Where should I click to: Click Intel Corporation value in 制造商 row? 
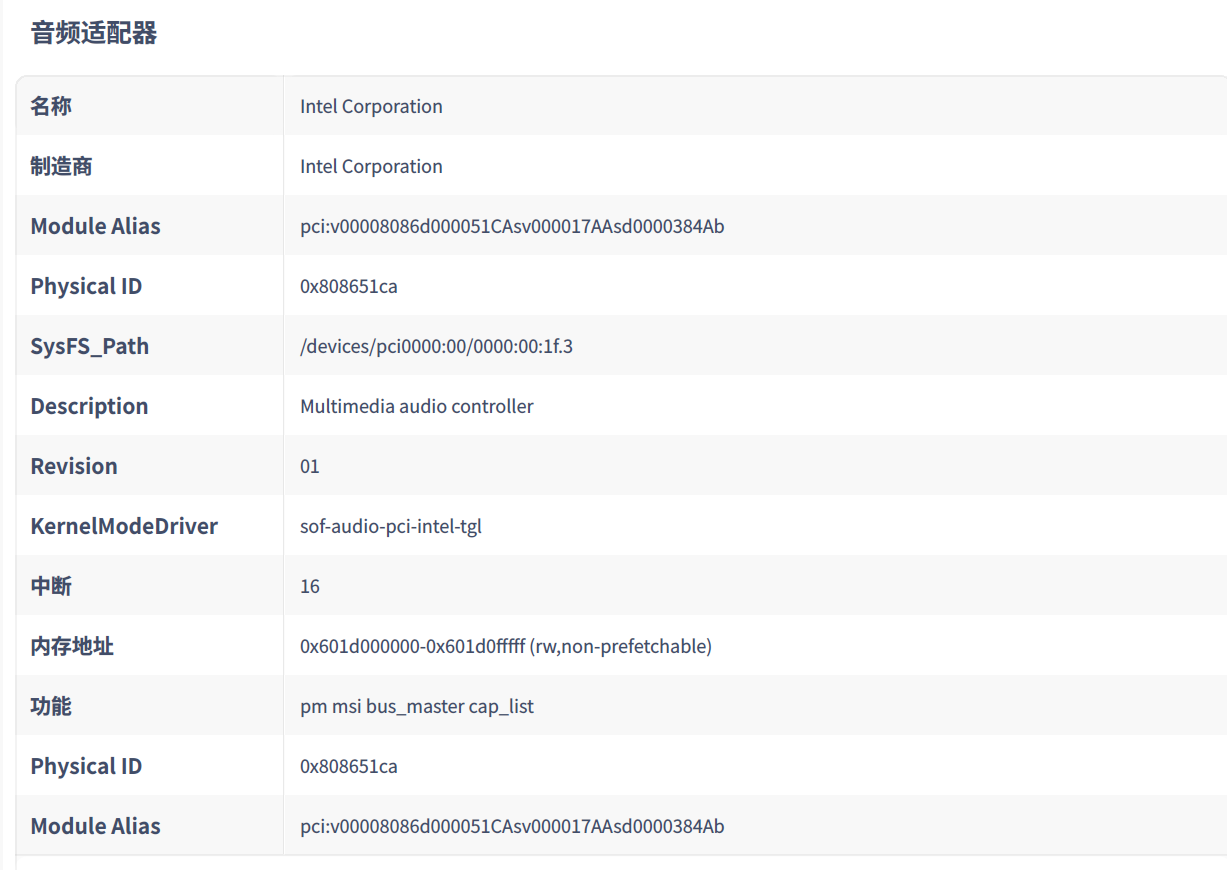pyautogui.click(x=371, y=166)
